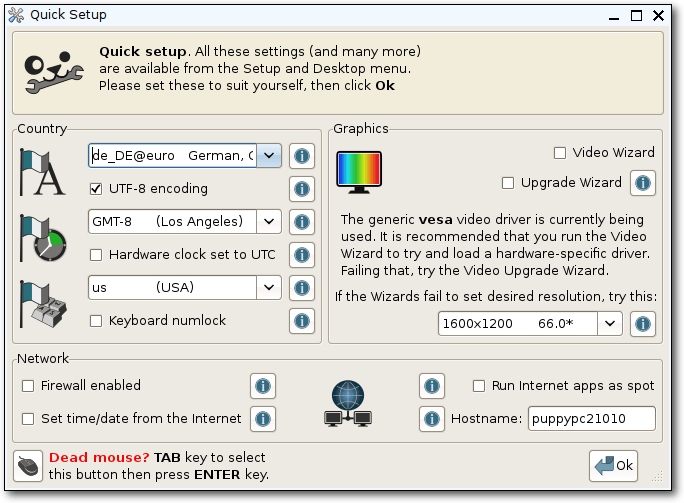684x503 pixels.
Task: Toggle UTF-8 encoding checkbox
Action: click(x=96, y=189)
